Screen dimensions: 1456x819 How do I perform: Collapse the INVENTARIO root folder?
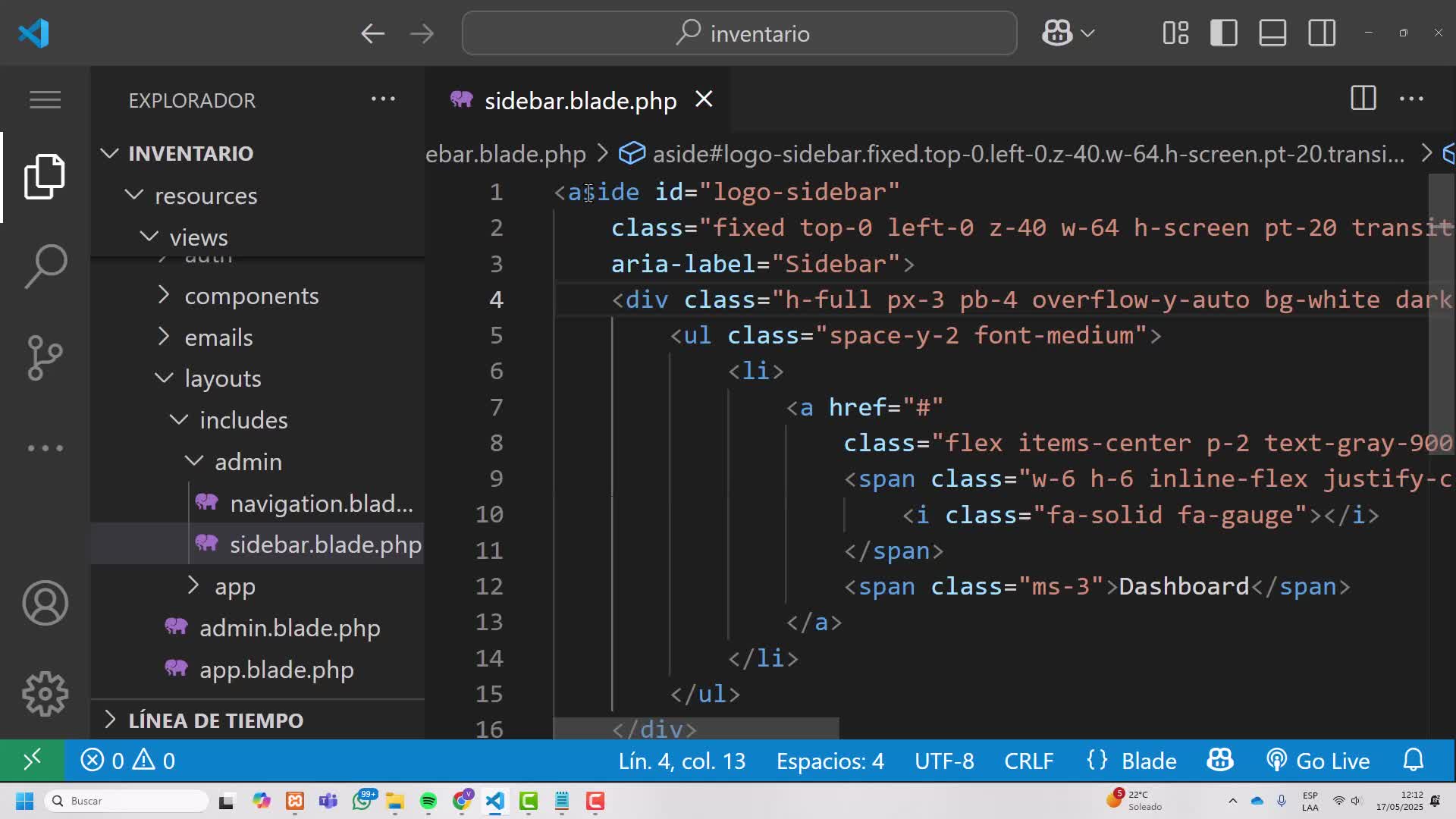(x=109, y=153)
